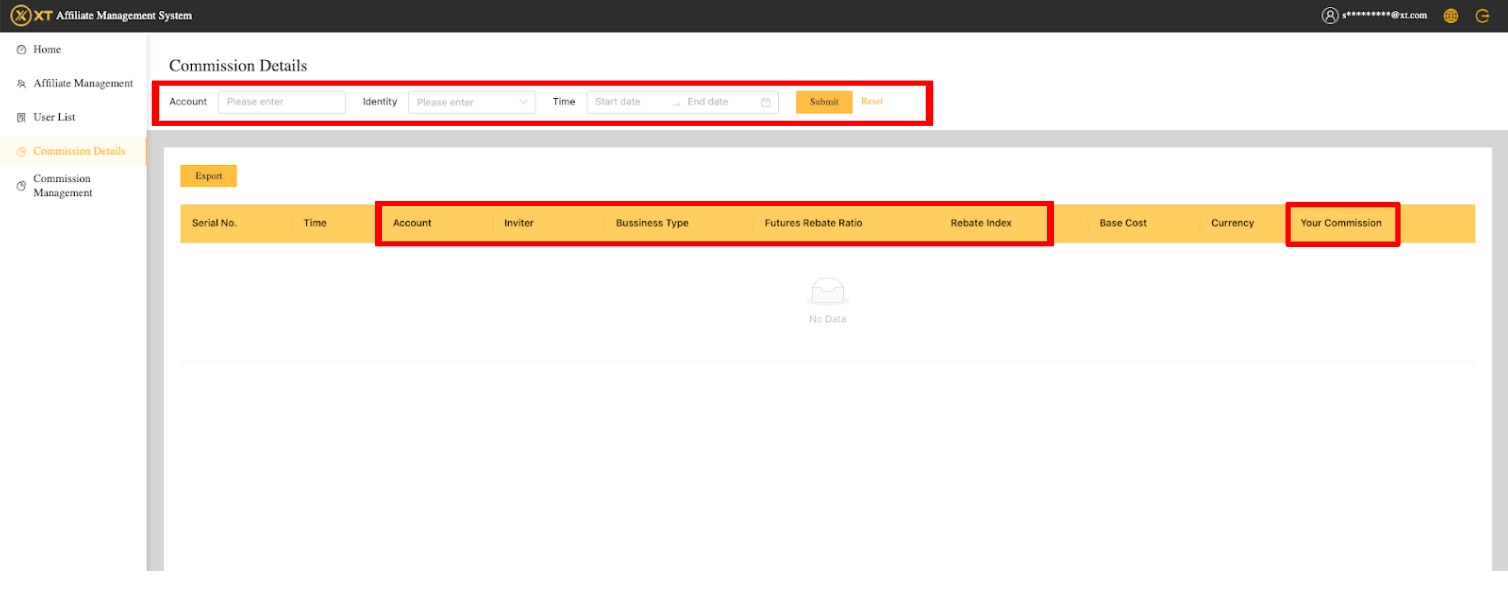
Task: Open the Start date picker
Action: pos(625,102)
